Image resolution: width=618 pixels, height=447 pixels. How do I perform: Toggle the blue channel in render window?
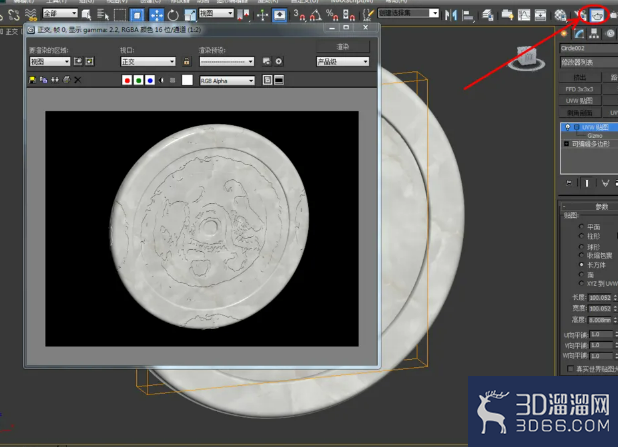point(150,80)
